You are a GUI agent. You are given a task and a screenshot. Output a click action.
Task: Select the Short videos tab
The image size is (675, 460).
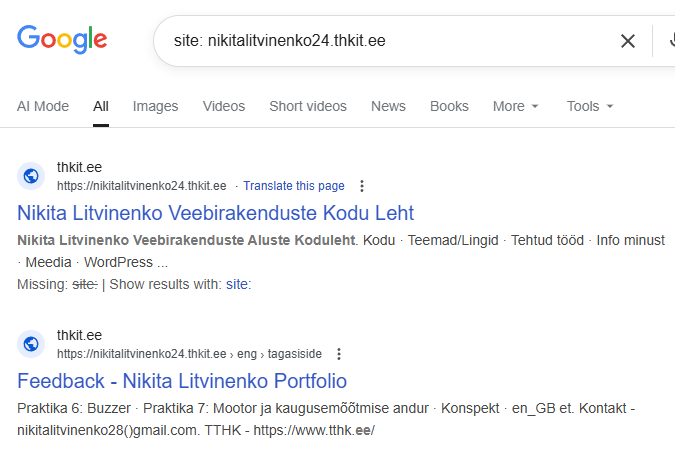click(x=308, y=106)
